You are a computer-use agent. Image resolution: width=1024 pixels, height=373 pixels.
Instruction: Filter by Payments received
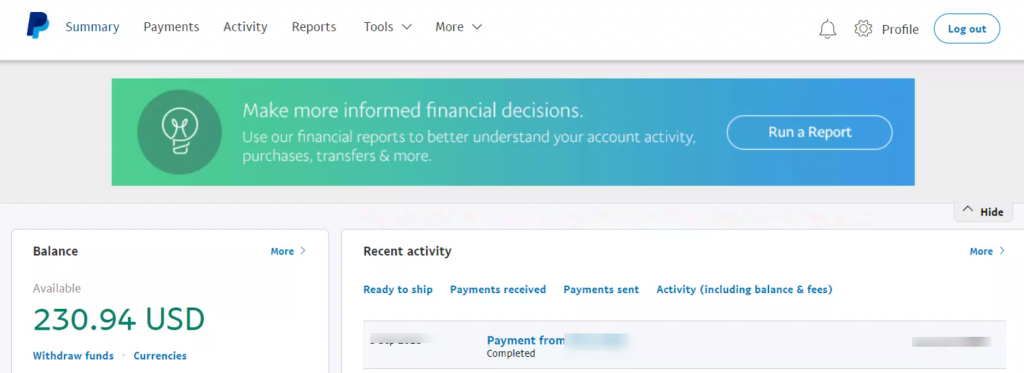coord(498,289)
